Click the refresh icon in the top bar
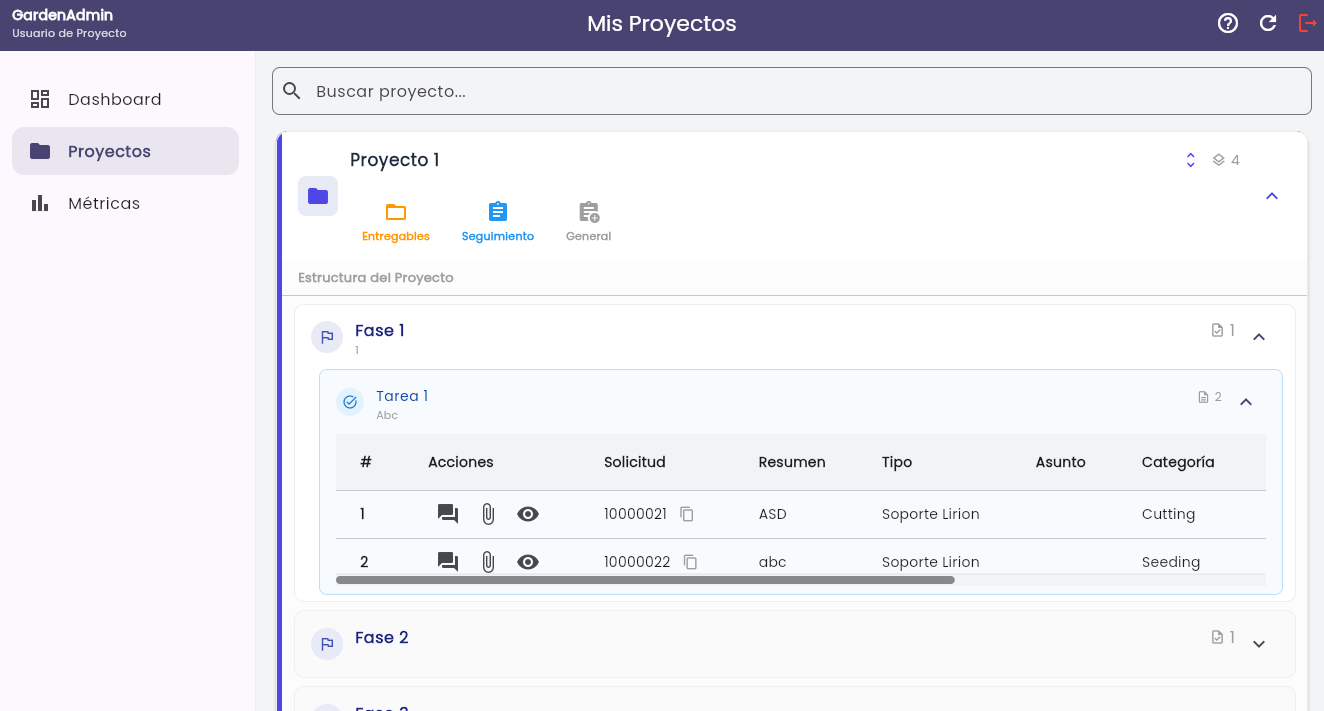1324x711 pixels. [x=1268, y=23]
